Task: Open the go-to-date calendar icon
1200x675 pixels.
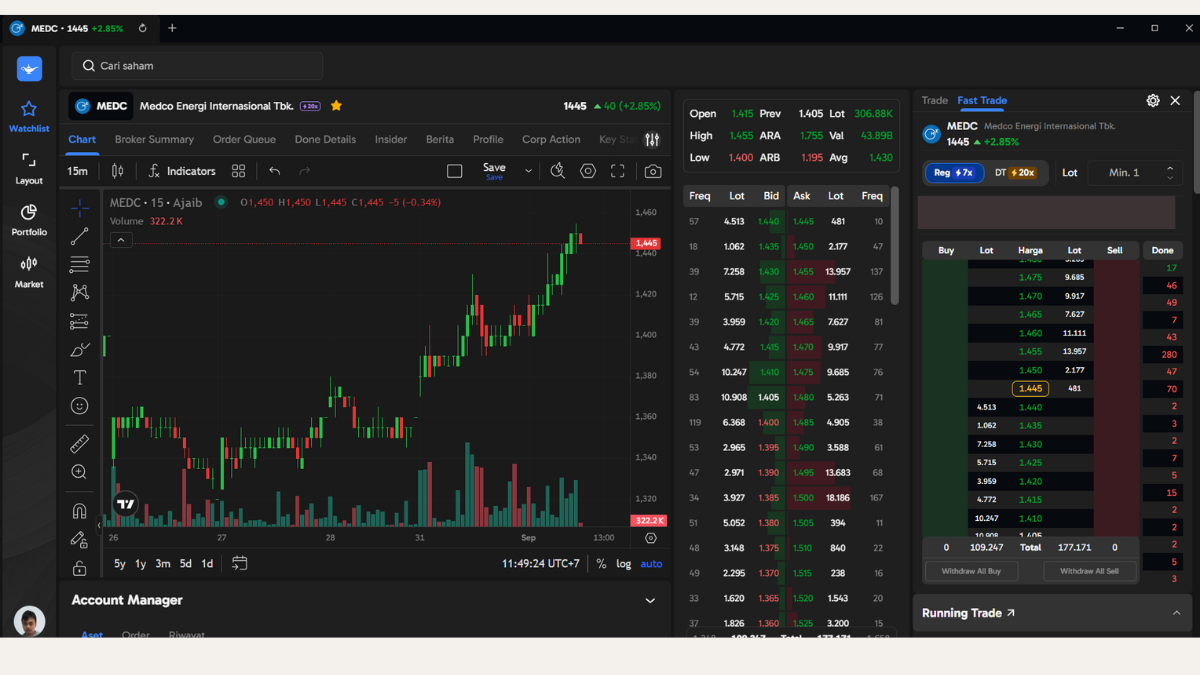Action: [239, 563]
